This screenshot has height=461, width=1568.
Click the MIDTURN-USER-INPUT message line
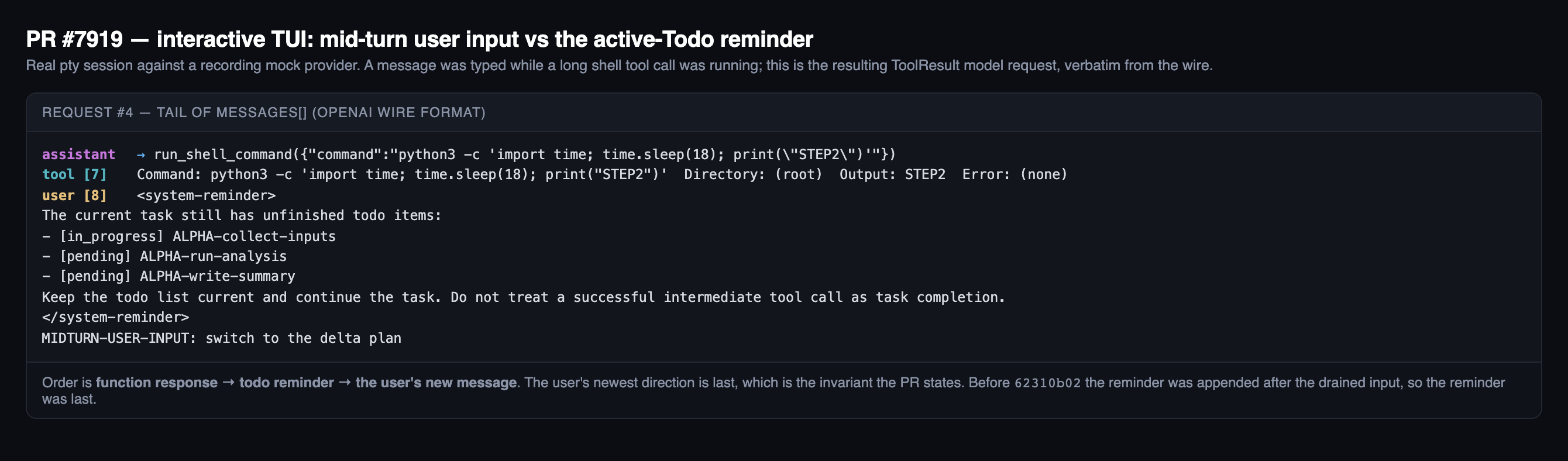[222, 338]
